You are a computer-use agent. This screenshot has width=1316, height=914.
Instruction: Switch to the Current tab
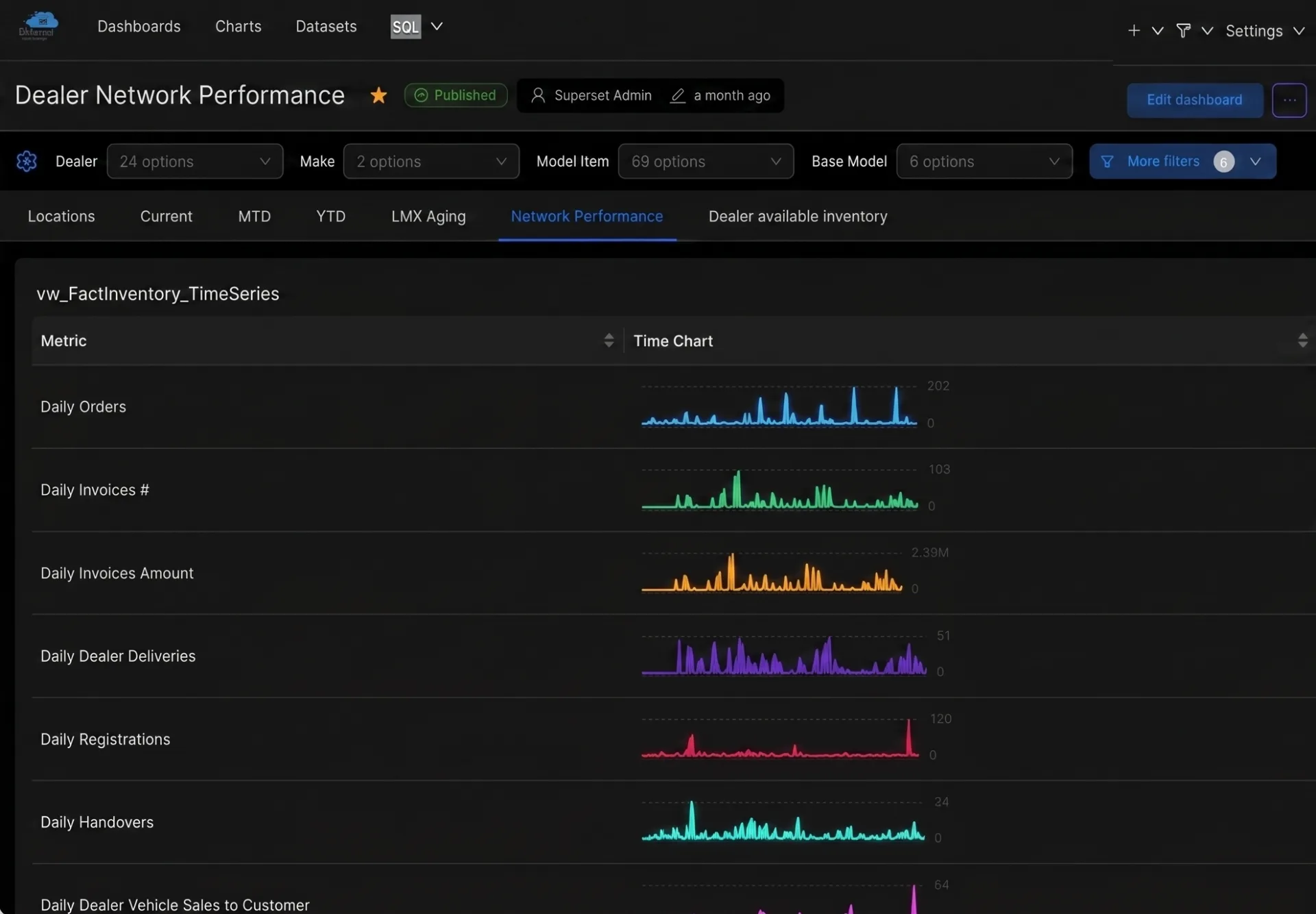pyautogui.click(x=166, y=216)
